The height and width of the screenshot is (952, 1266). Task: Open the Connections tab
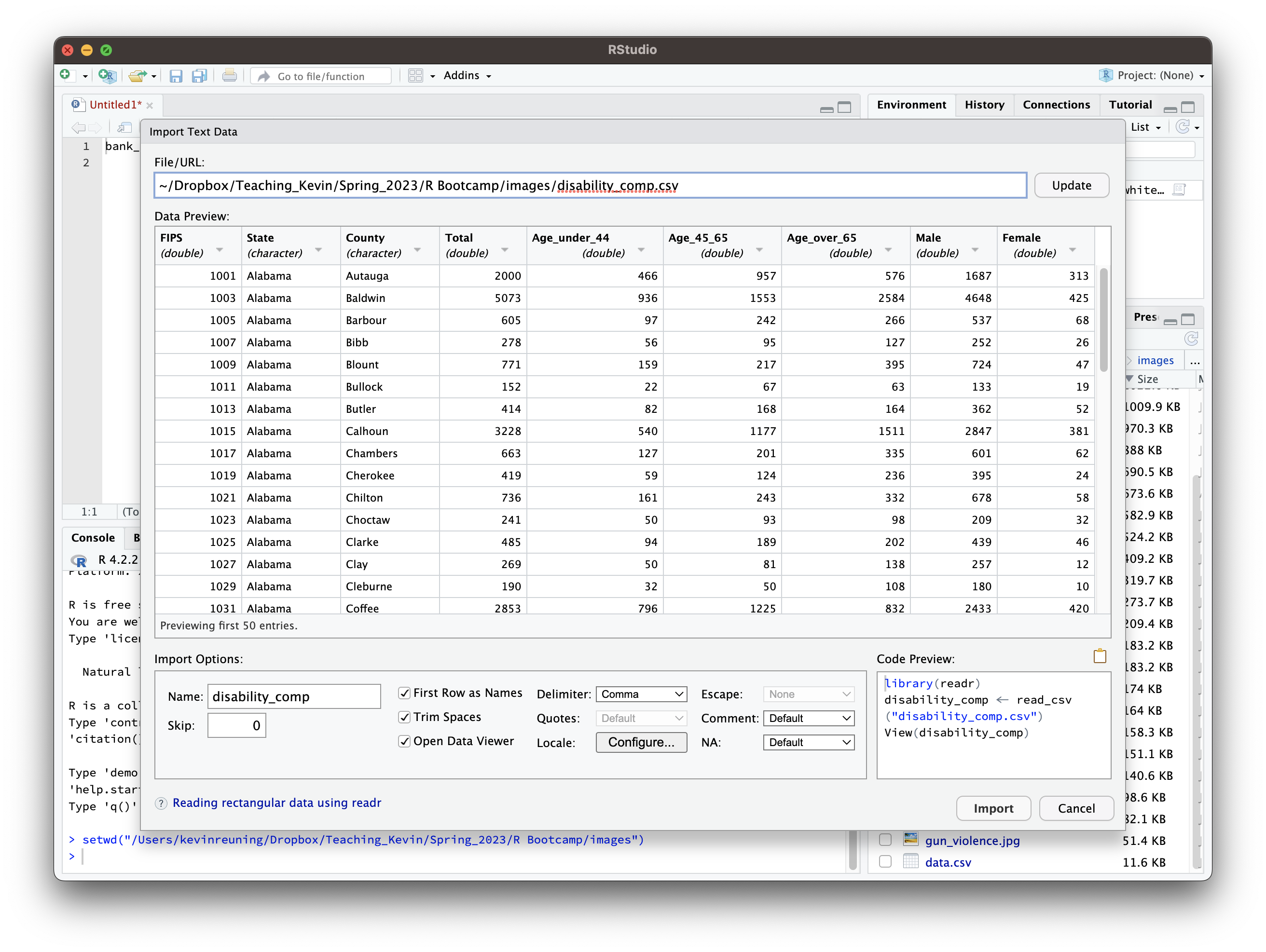(x=1056, y=105)
